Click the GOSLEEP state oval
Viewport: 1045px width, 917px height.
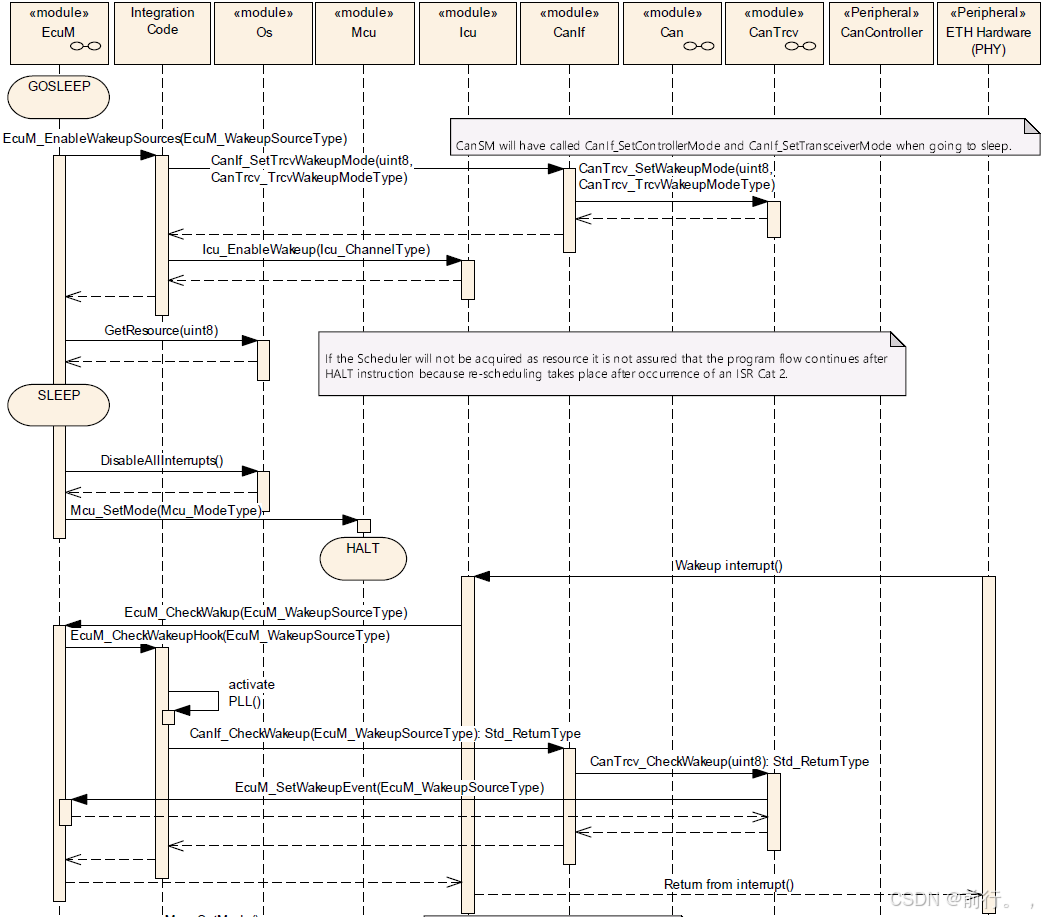pos(59,97)
